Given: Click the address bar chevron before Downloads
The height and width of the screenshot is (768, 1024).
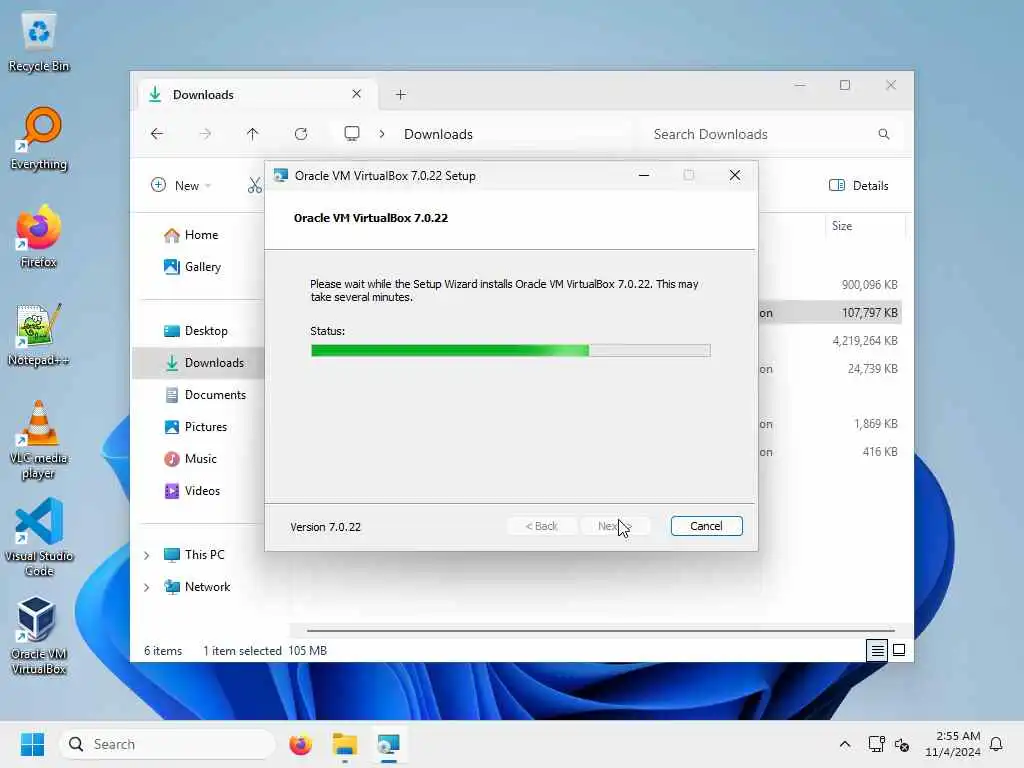Looking at the screenshot, I should (x=382, y=134).
